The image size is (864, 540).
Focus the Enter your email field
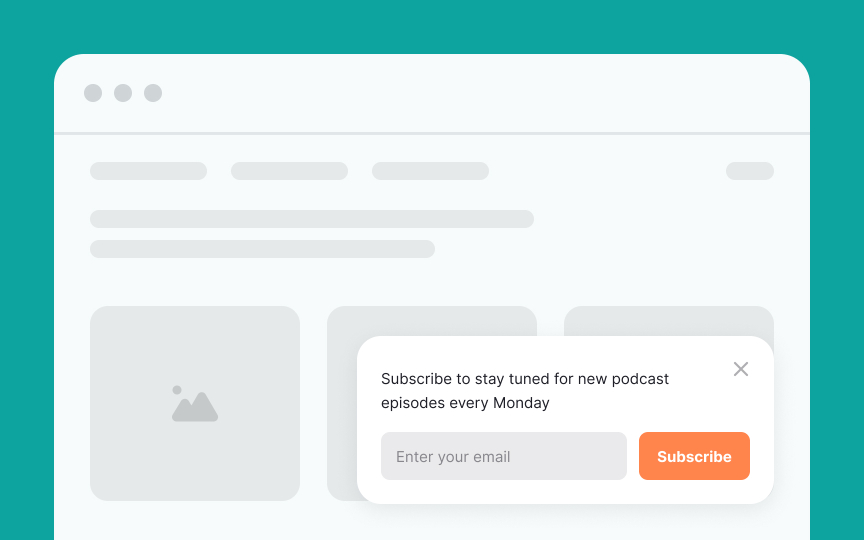pos(504,456)
